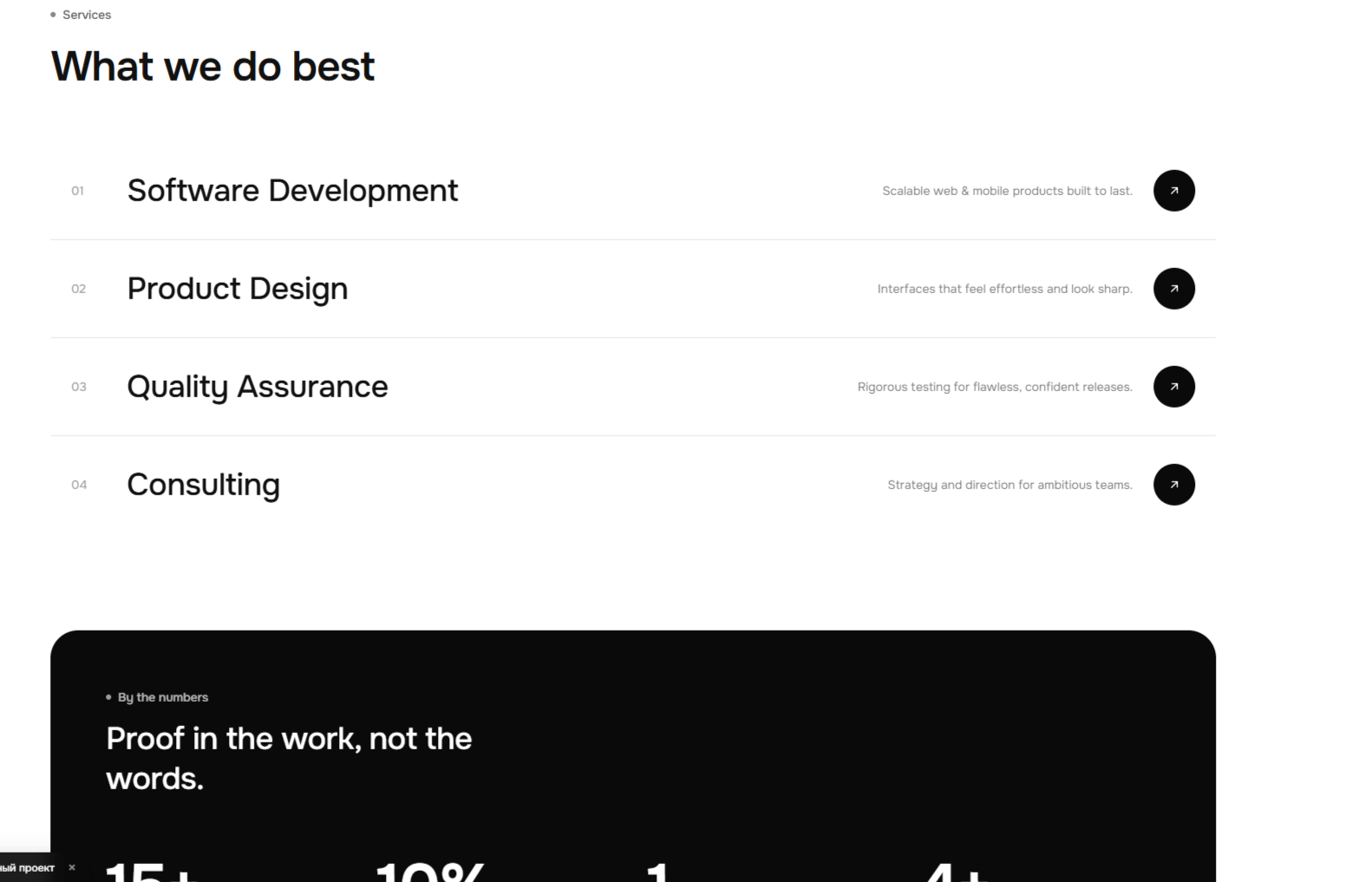This screenshot has width=1372, height=882.
Task: Click the project badge label in corner
Action: 27,867
